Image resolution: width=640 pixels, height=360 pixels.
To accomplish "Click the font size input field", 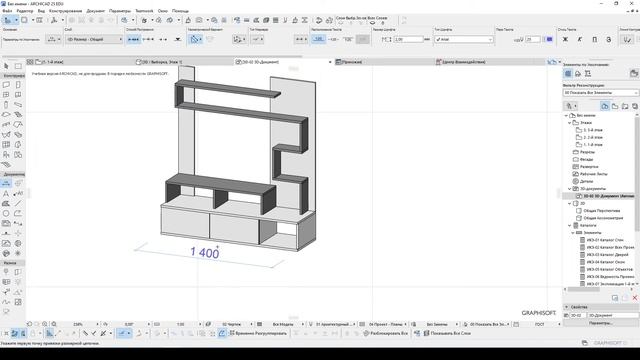I will click(408, 40).
